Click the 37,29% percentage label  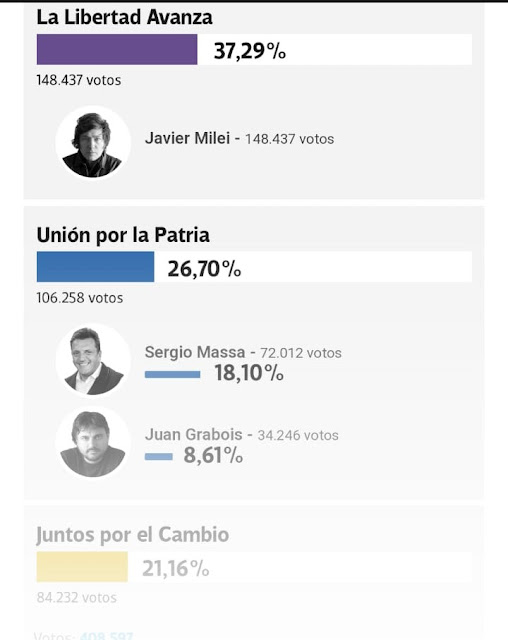[250, 51]
